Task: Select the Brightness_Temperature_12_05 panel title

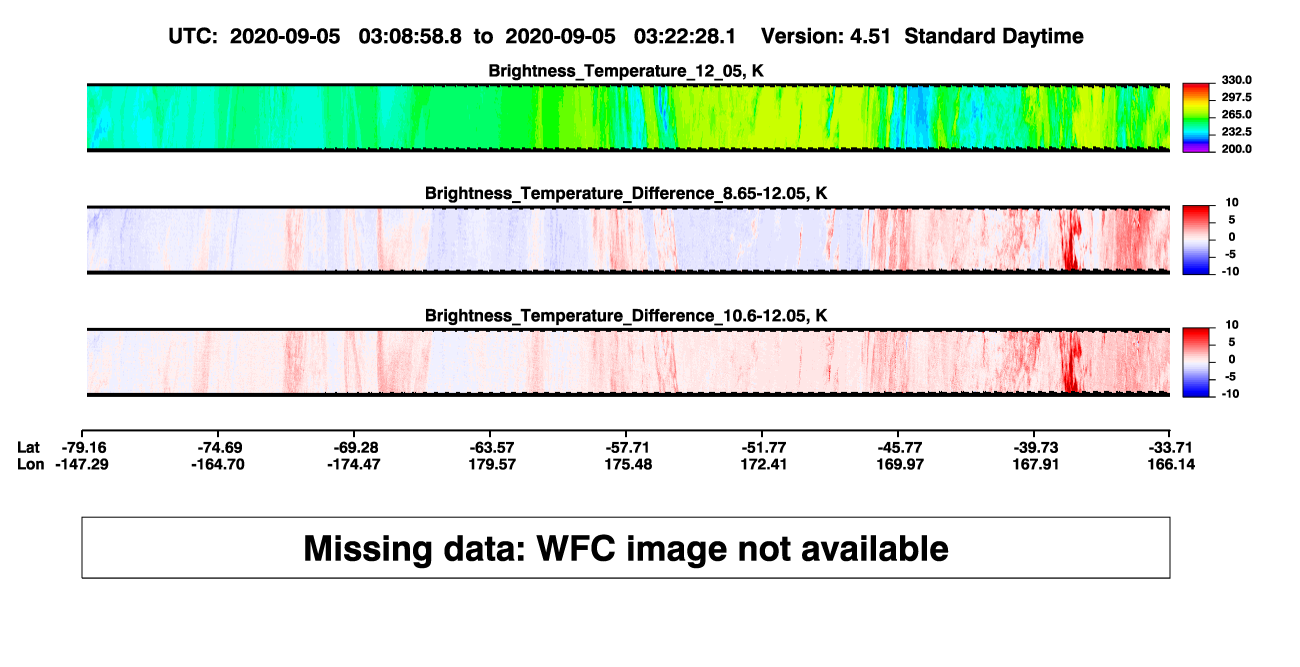Action: point(626,71)
